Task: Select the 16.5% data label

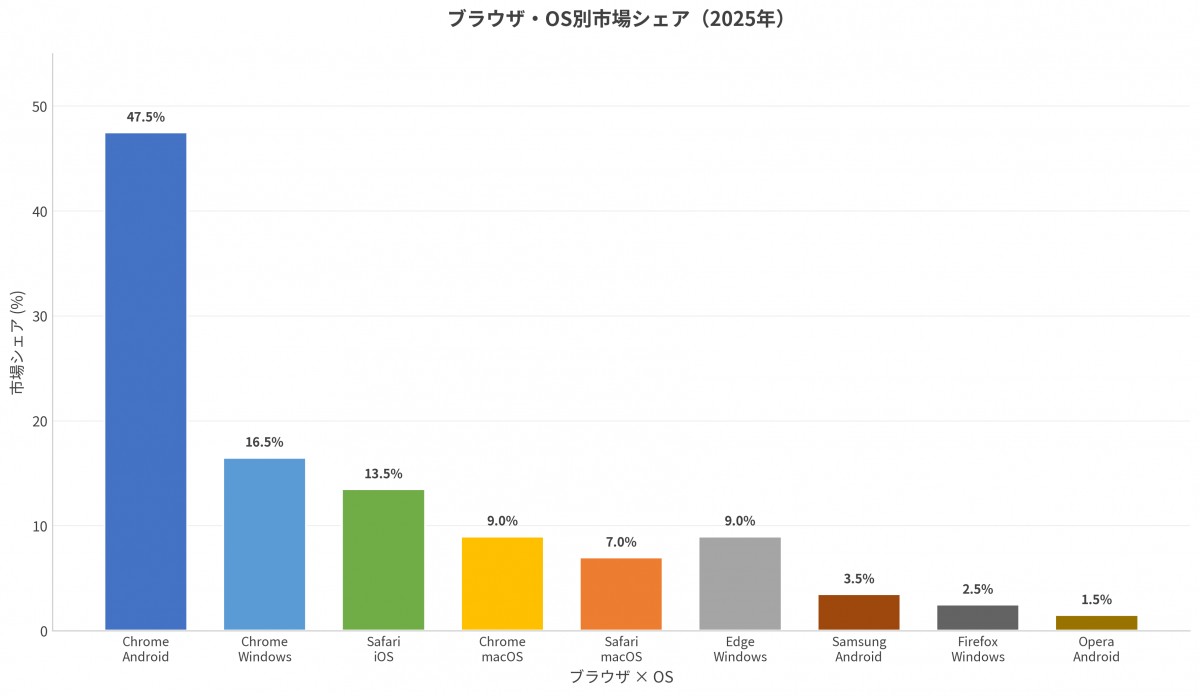Action: [x=264, y=442]
